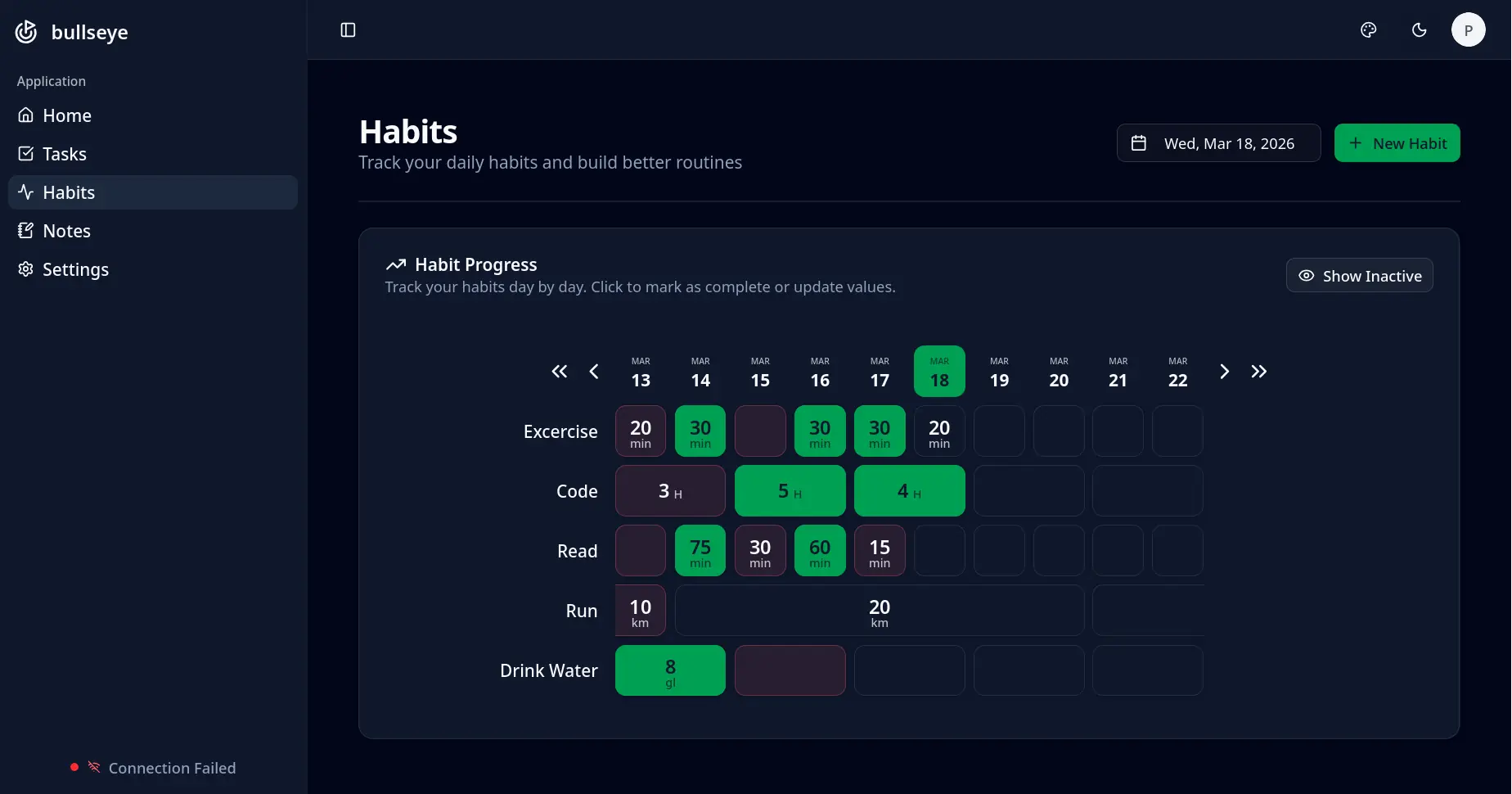
Task: Open the color theme palette icon
Action: pos(1369,30)
